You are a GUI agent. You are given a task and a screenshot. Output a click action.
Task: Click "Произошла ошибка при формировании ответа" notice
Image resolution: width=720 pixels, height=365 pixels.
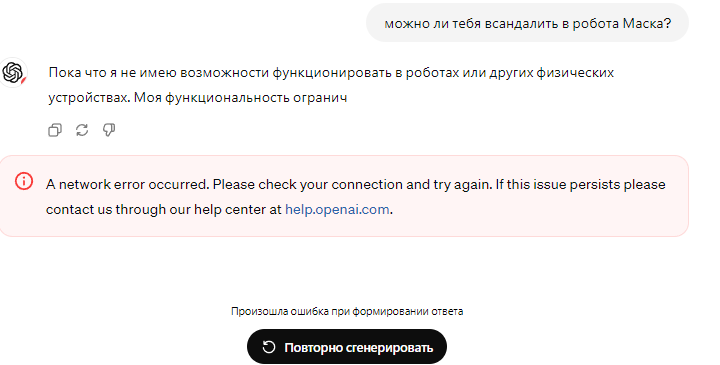pyautogui.click(x=347, y=311)
